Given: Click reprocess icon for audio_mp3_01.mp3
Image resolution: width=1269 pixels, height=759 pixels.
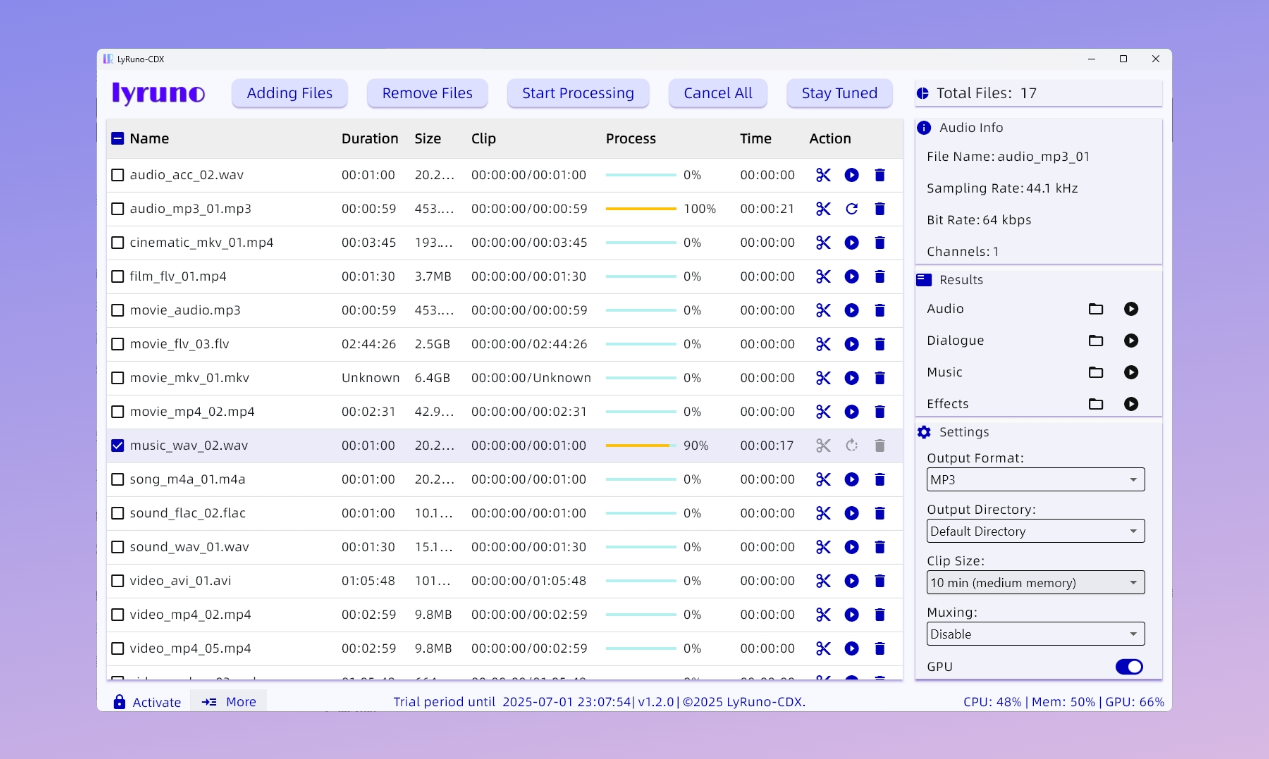Looking at the screenshot, I should pyautogui.click(x=851, y=209).
